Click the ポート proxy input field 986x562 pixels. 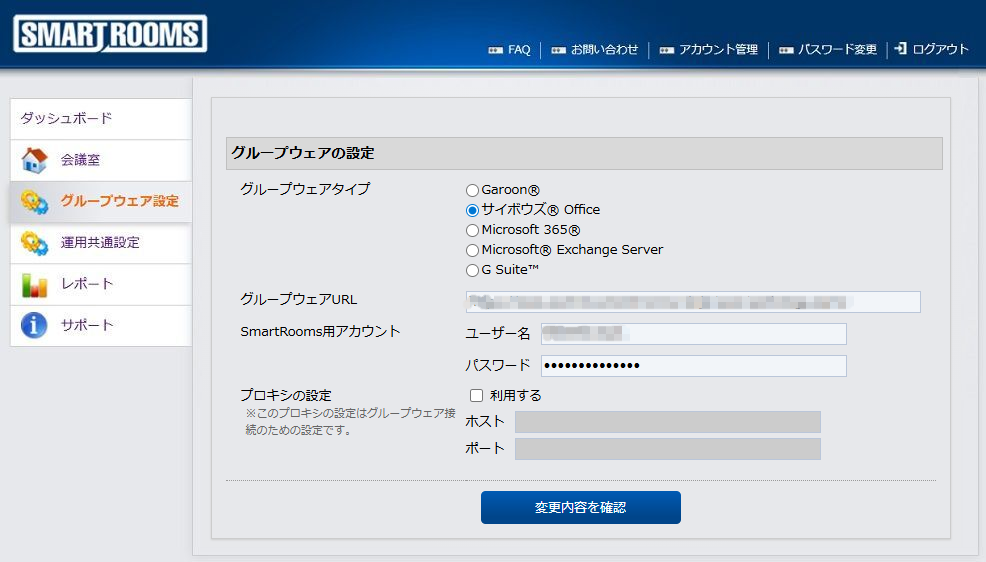click(x=668, y=449)
